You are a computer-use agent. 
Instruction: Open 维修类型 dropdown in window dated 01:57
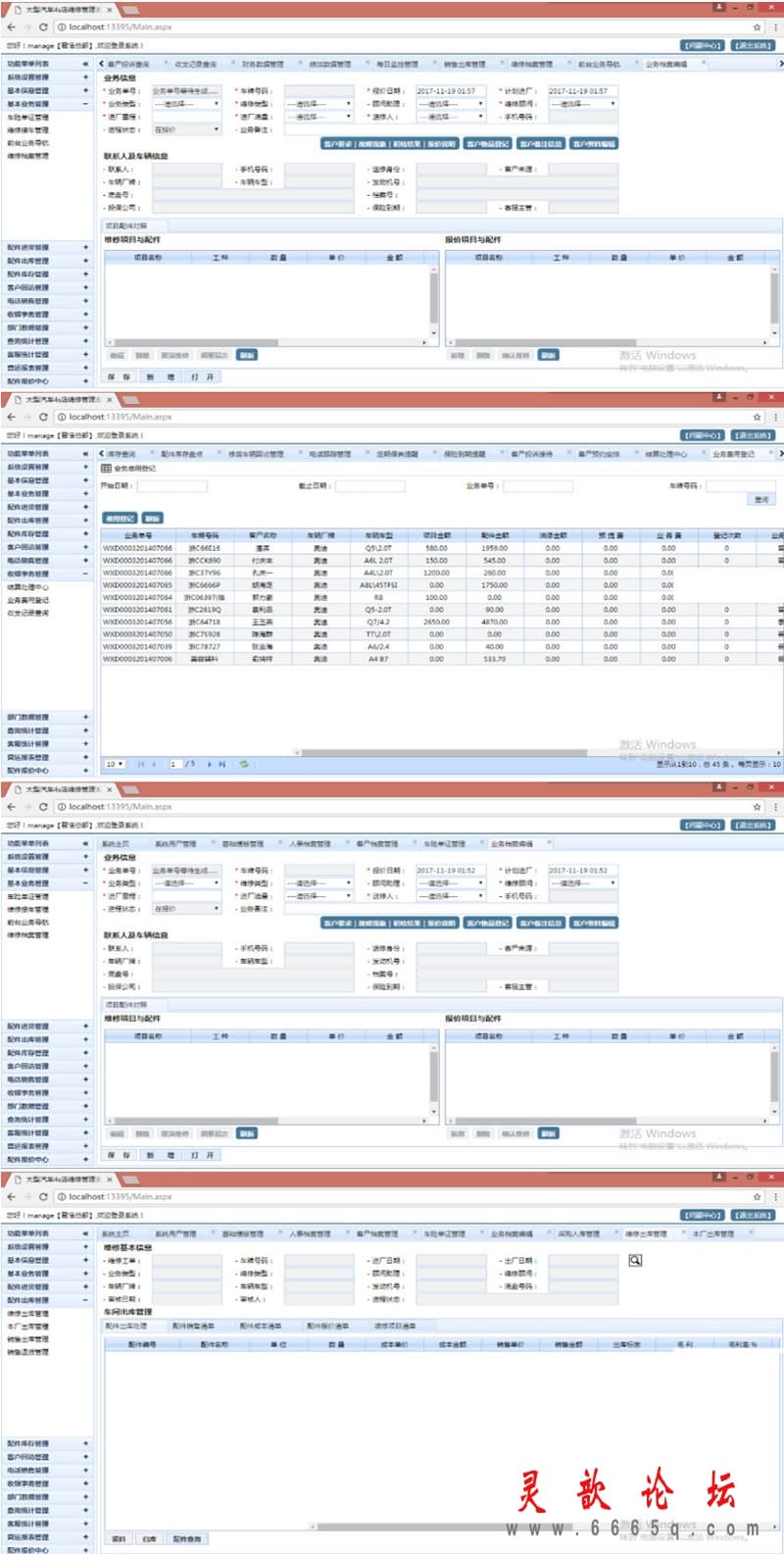[x=318, y=104]
